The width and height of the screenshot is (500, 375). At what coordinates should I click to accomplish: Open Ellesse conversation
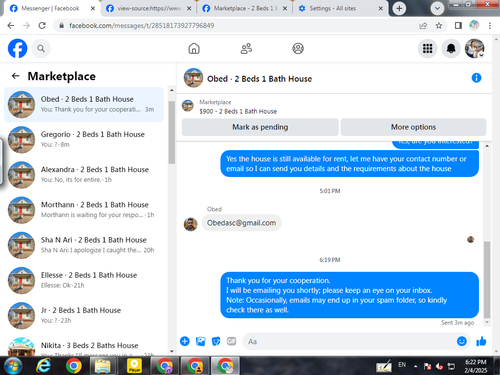[x=84, y=280]
